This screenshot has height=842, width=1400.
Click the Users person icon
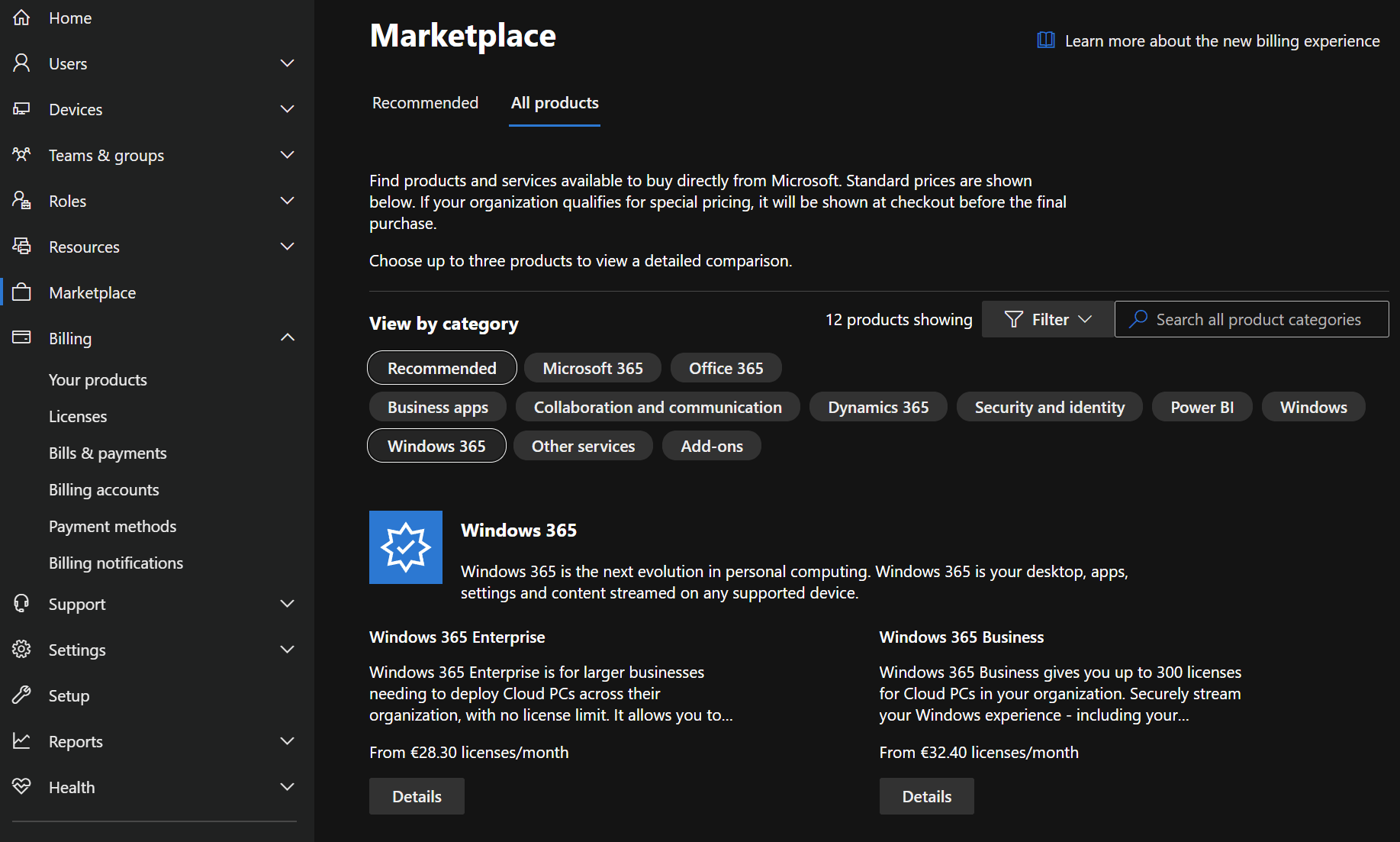tap(21, 63)
